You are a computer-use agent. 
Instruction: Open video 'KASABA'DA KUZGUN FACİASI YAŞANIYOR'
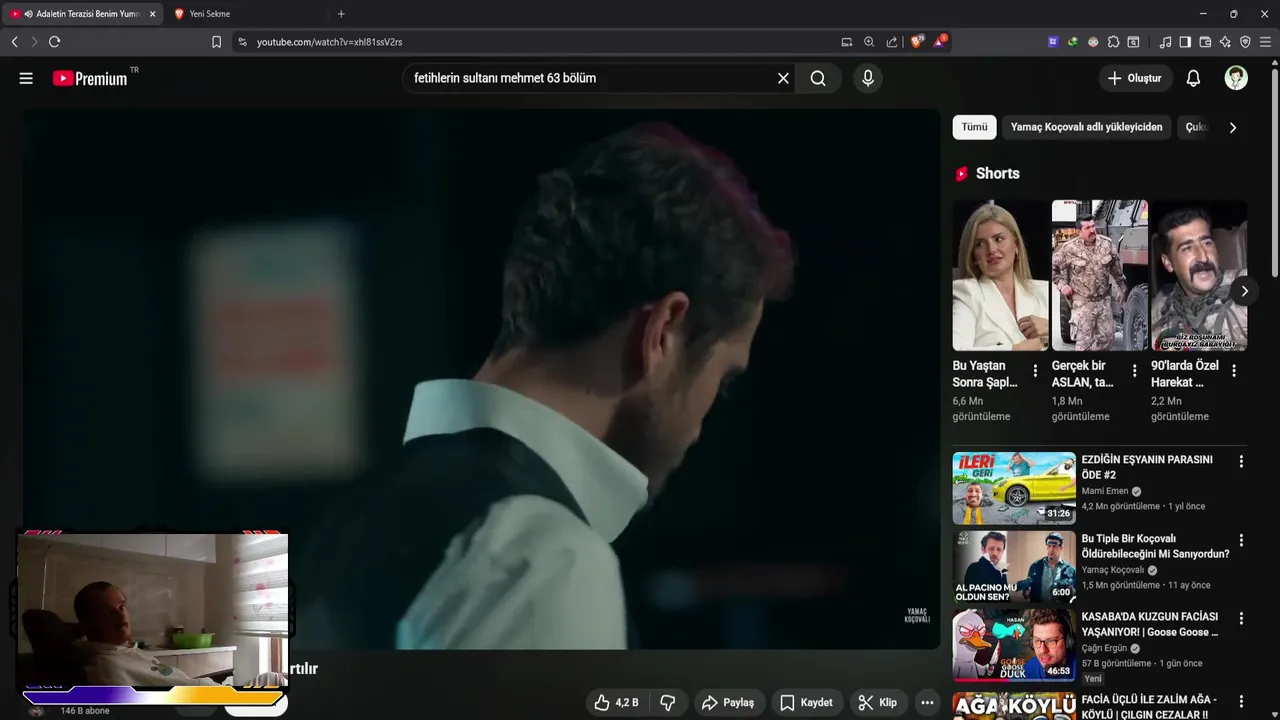(x=1150, y=625)
